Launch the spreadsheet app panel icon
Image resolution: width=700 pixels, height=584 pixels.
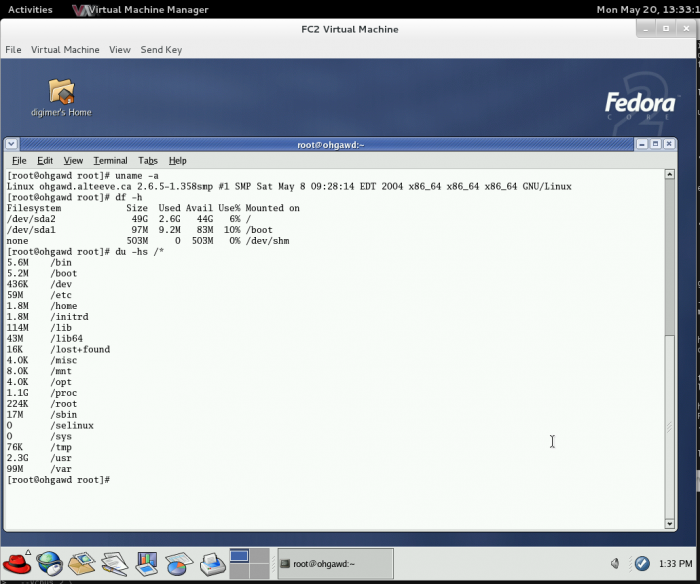tap(178, 563)
